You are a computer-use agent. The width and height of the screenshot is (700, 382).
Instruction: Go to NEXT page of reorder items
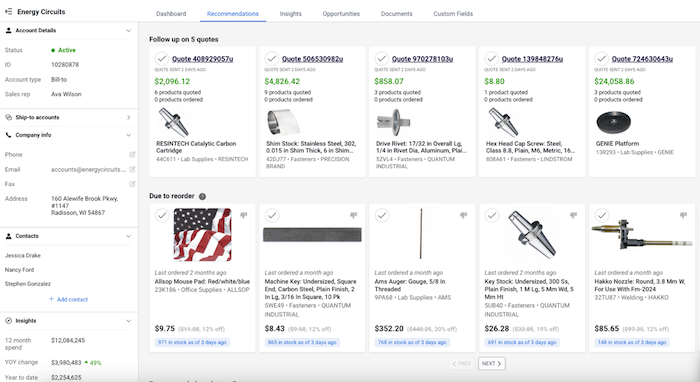[492, 363]
